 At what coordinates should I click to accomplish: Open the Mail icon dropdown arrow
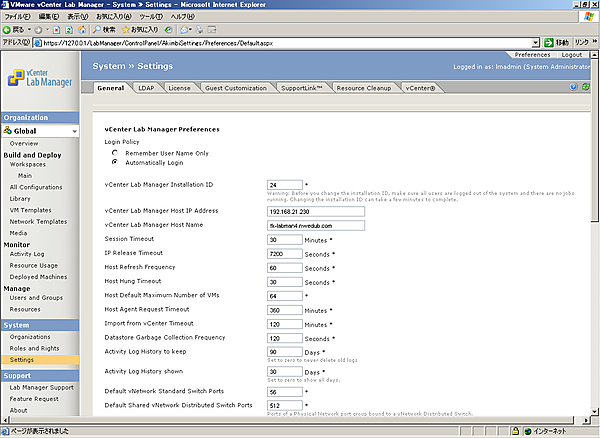click(191, 29)
